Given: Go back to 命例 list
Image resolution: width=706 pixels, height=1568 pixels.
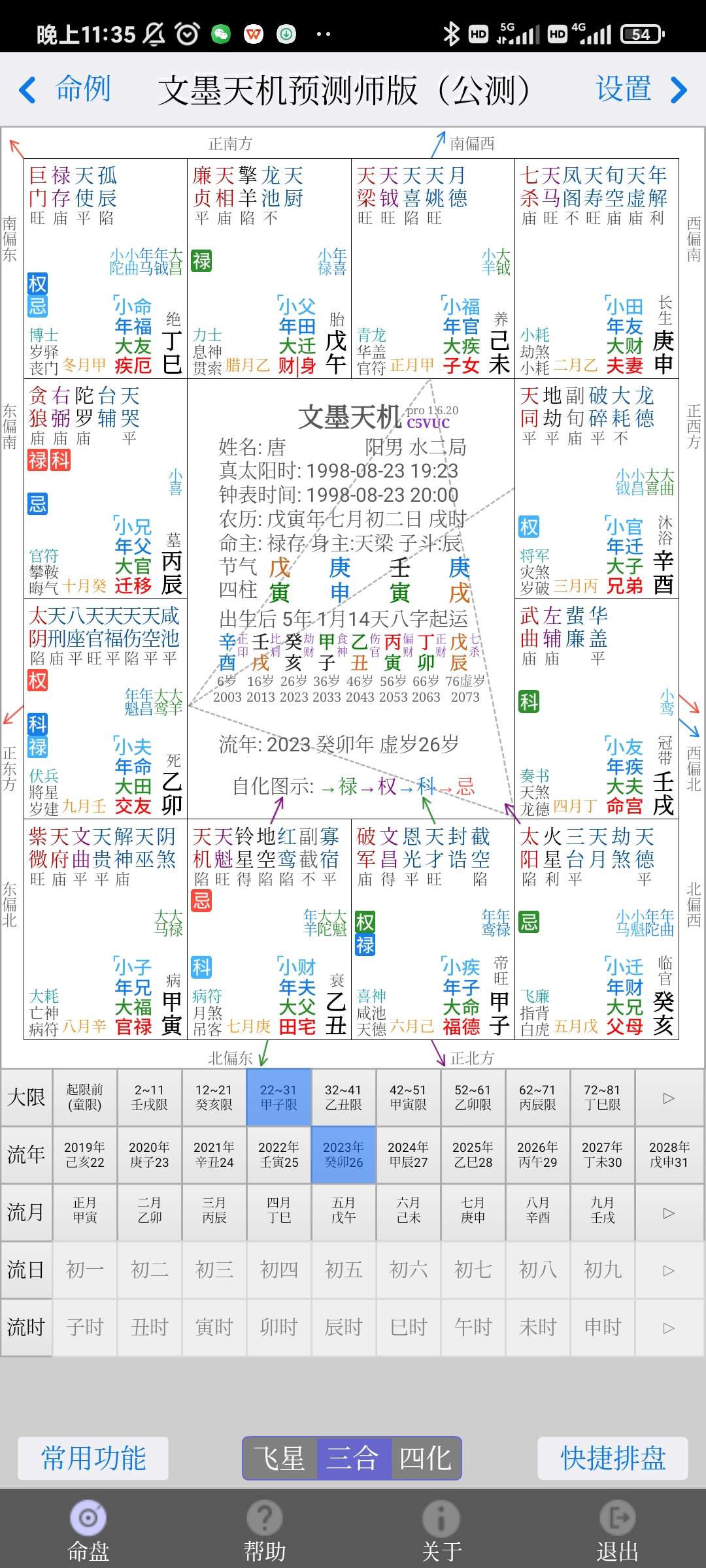Looking at the screenshot, I should (83, 89).
